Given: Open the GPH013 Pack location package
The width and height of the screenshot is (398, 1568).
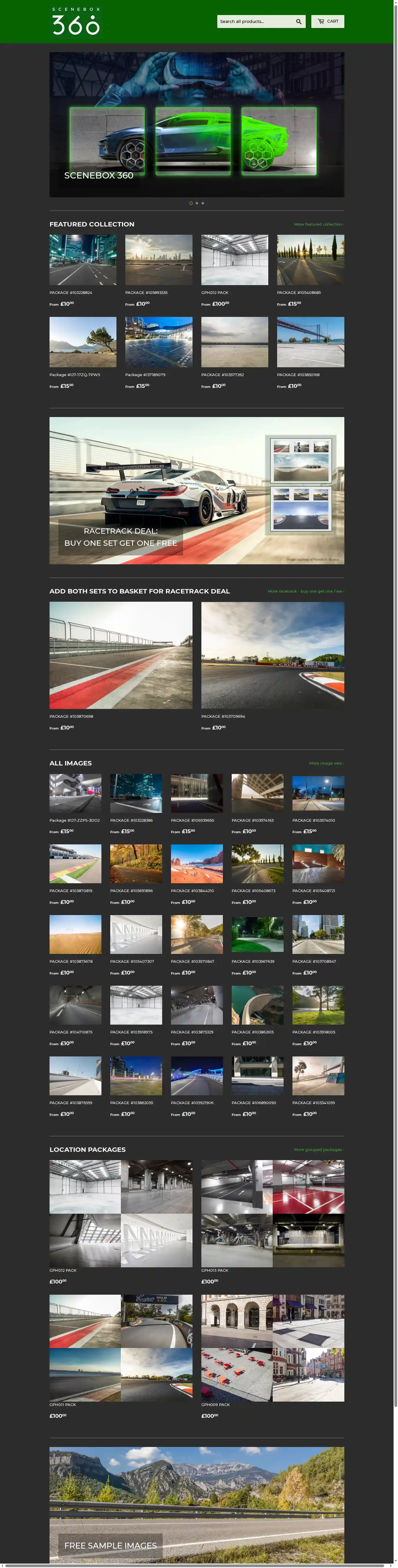Looking at the screenshot, I should [x=272, y=1214].
